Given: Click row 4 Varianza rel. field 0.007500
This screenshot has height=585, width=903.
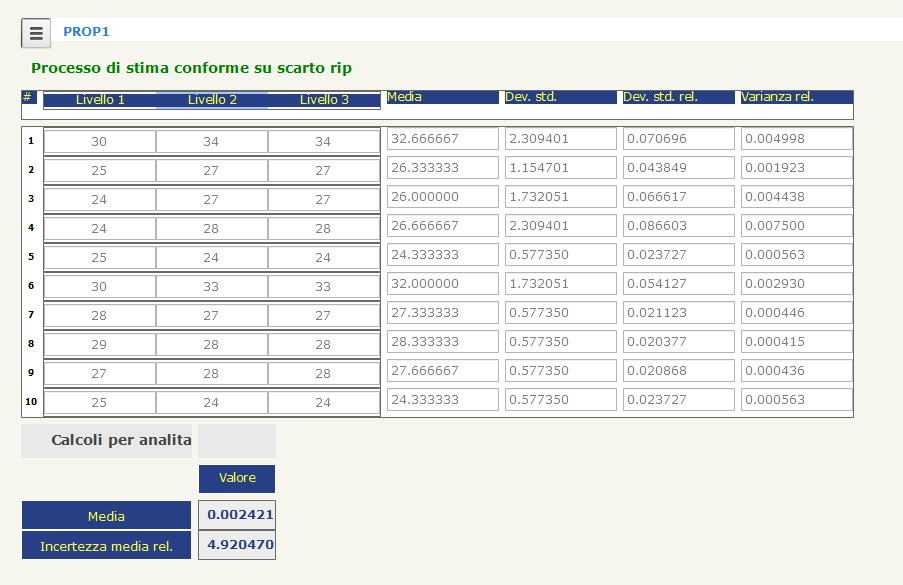Looking at the screenshot, I should coord(796,226).
